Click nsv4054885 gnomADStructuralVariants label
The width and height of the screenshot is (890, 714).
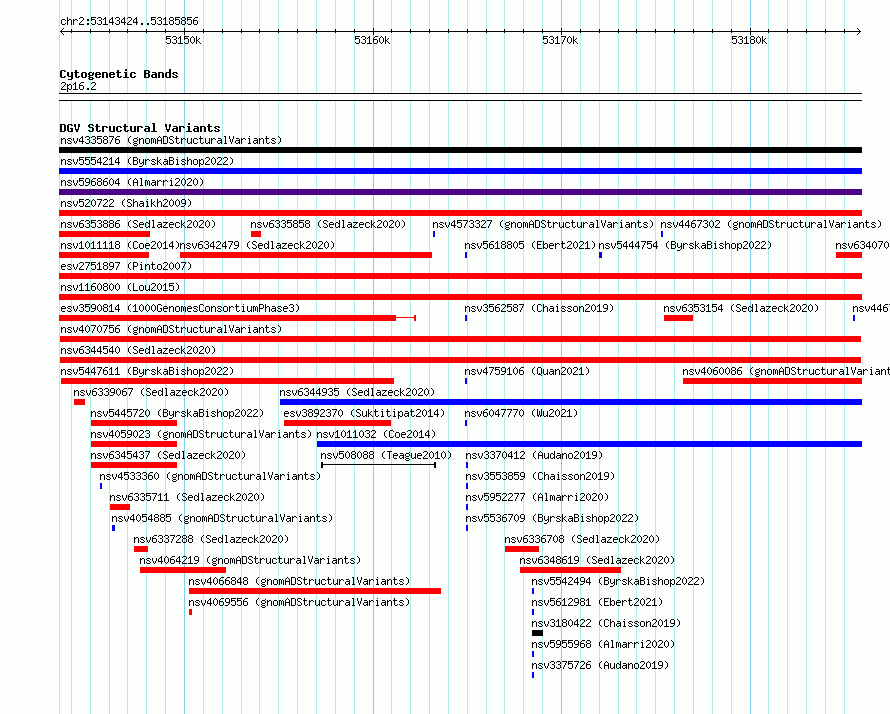point(222,518)
